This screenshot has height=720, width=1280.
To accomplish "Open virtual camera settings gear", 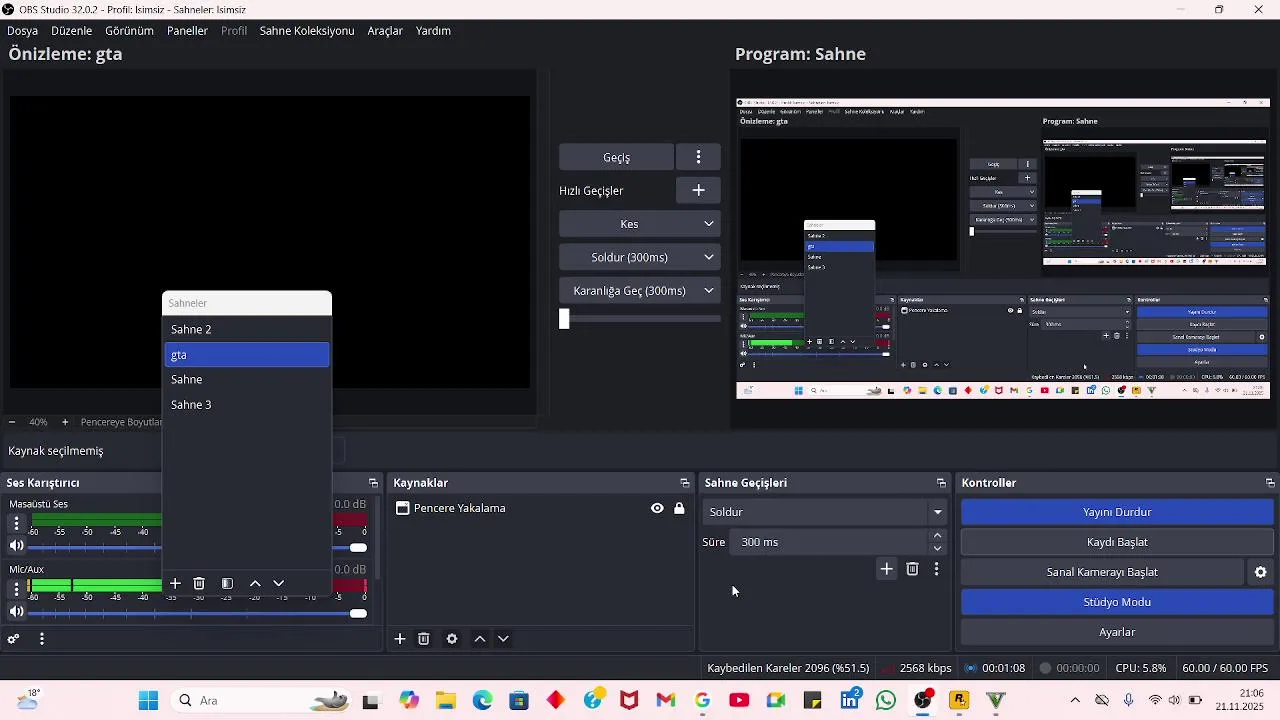I will coord(1261,572).
